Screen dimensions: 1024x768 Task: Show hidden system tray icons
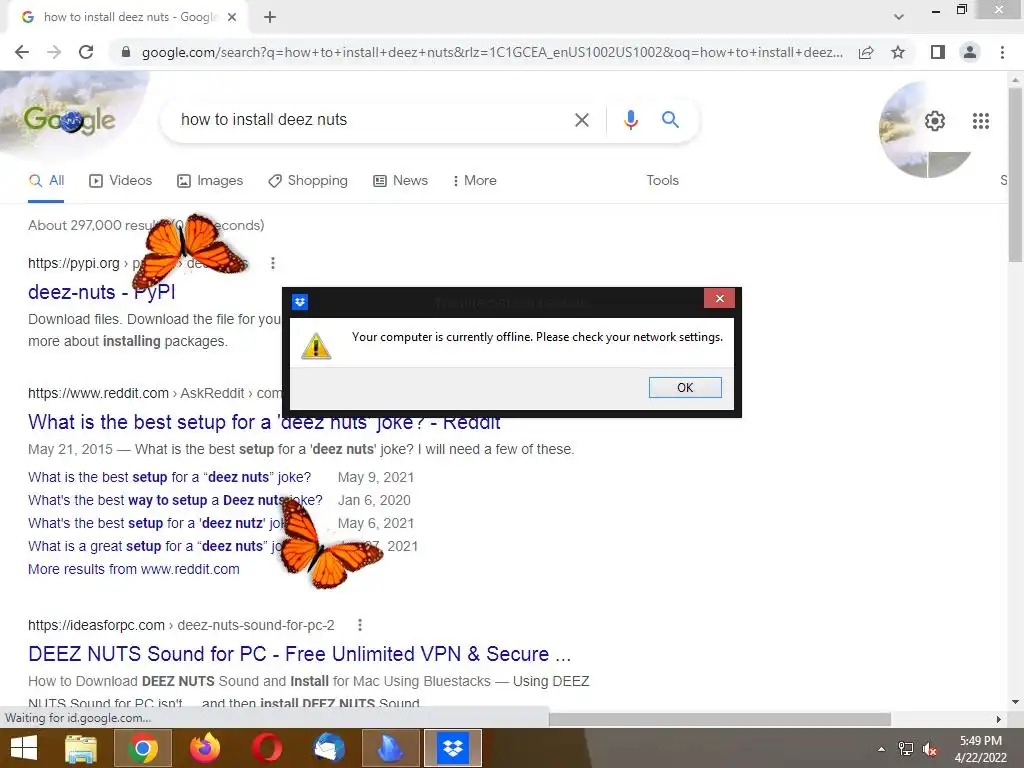point(882,749)
